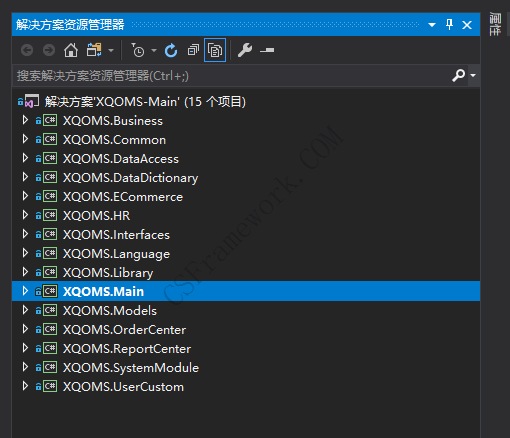Select the XQOMS.ReportCenter project

127,349
